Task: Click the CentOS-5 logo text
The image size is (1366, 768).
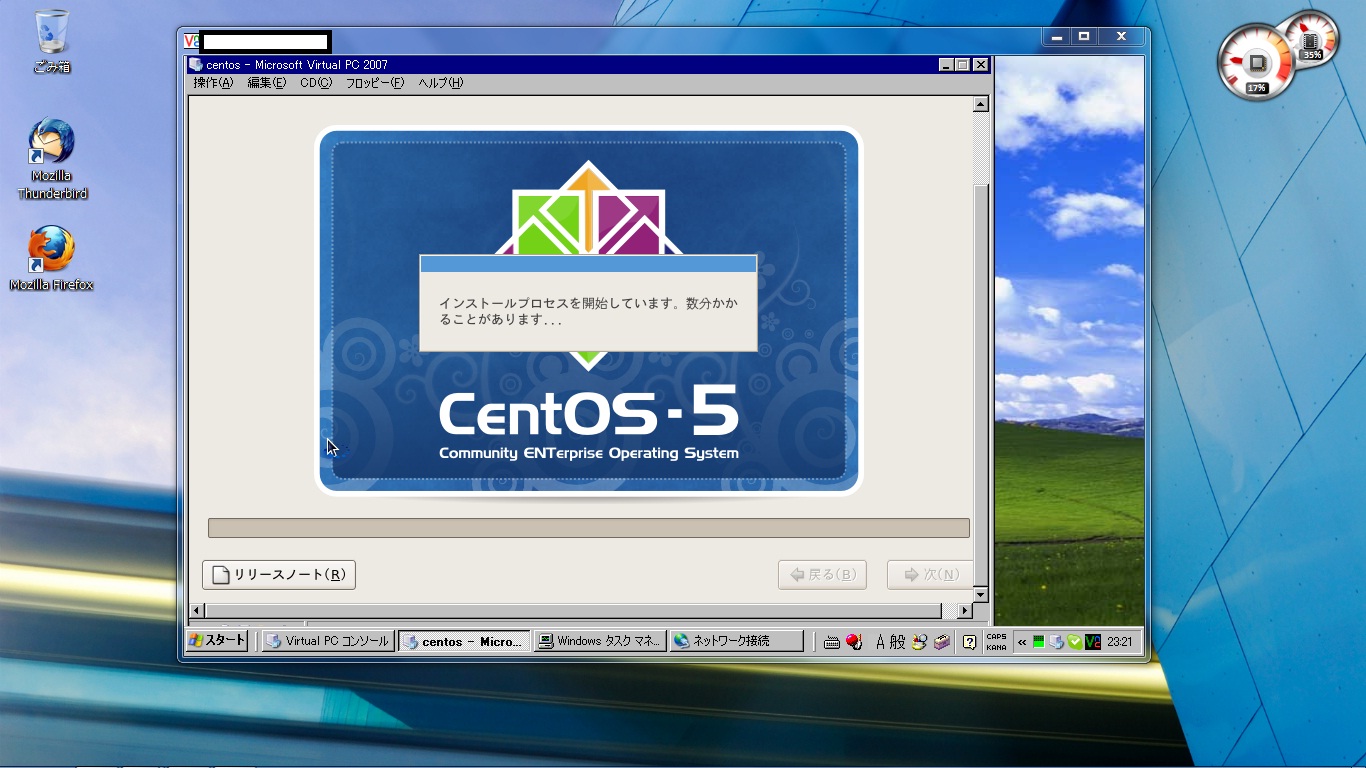Action: tap(589, 411)
